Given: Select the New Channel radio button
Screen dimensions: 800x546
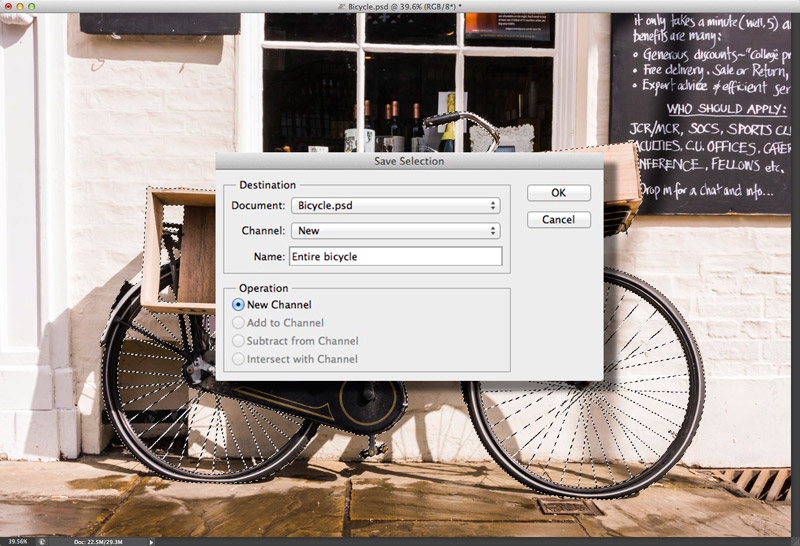Looking at the screenshot, I should pyautogui.click(x=238, y=305).
